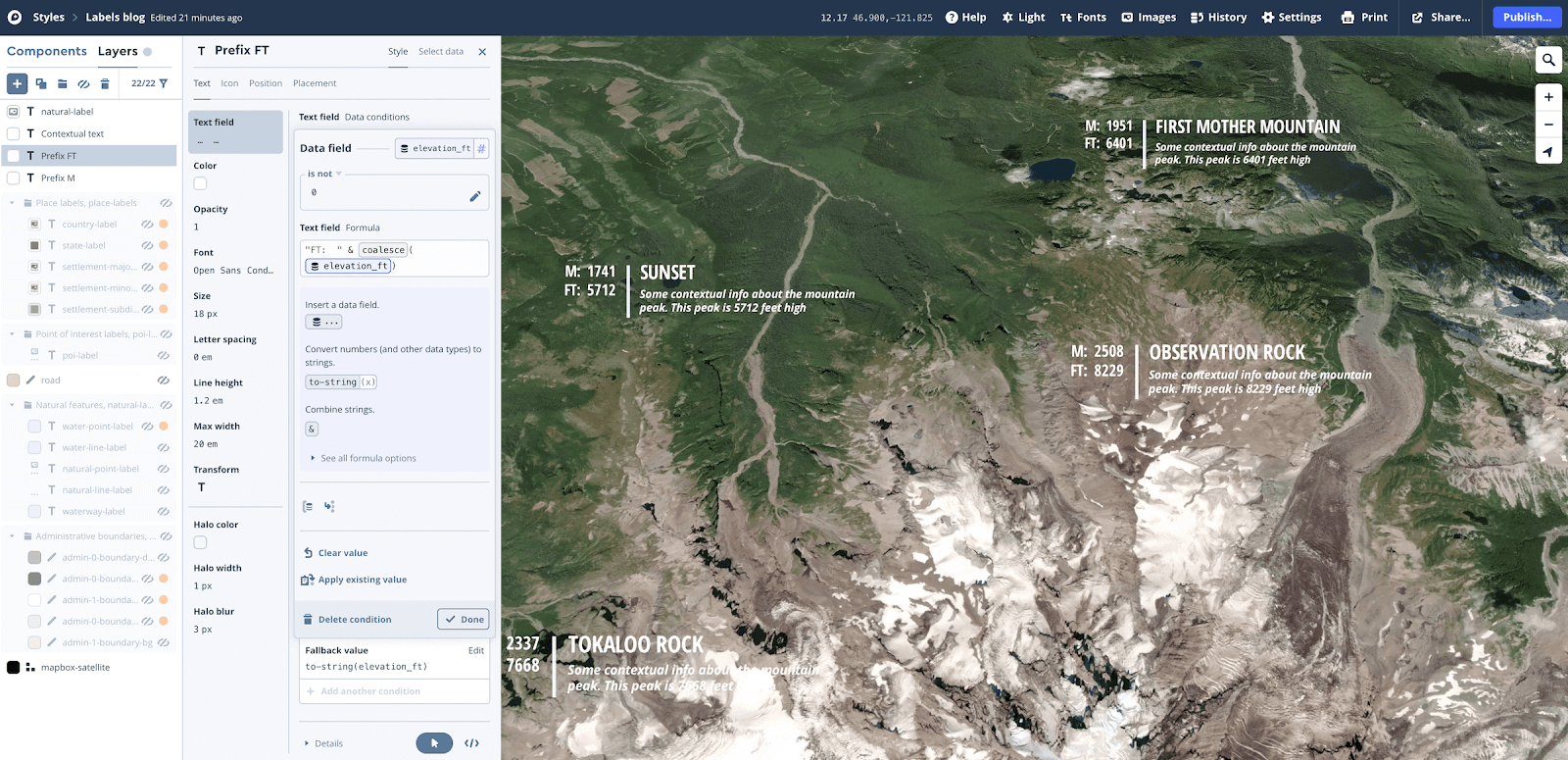Click the Mapbox logo icon
The image size is (1568, 760).
pos(15,17)
